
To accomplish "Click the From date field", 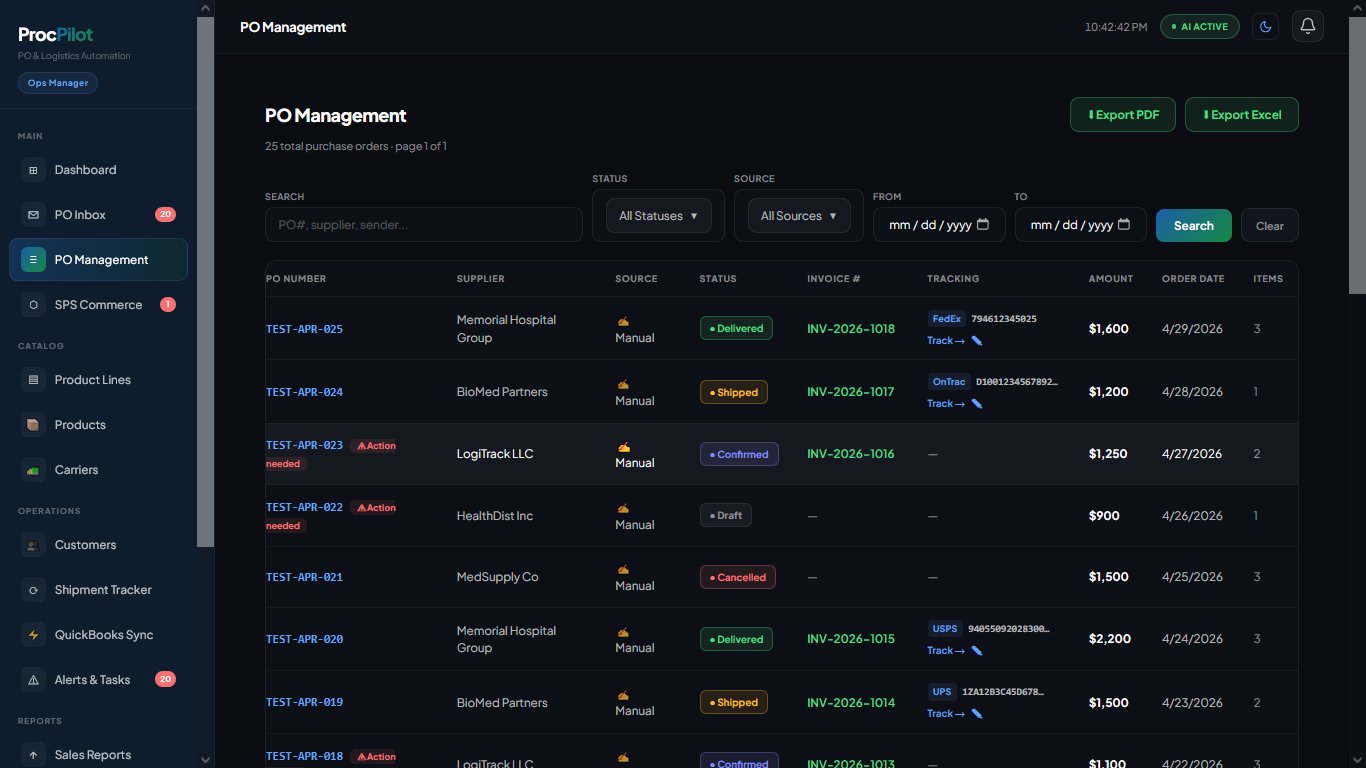I will point(938,225).
